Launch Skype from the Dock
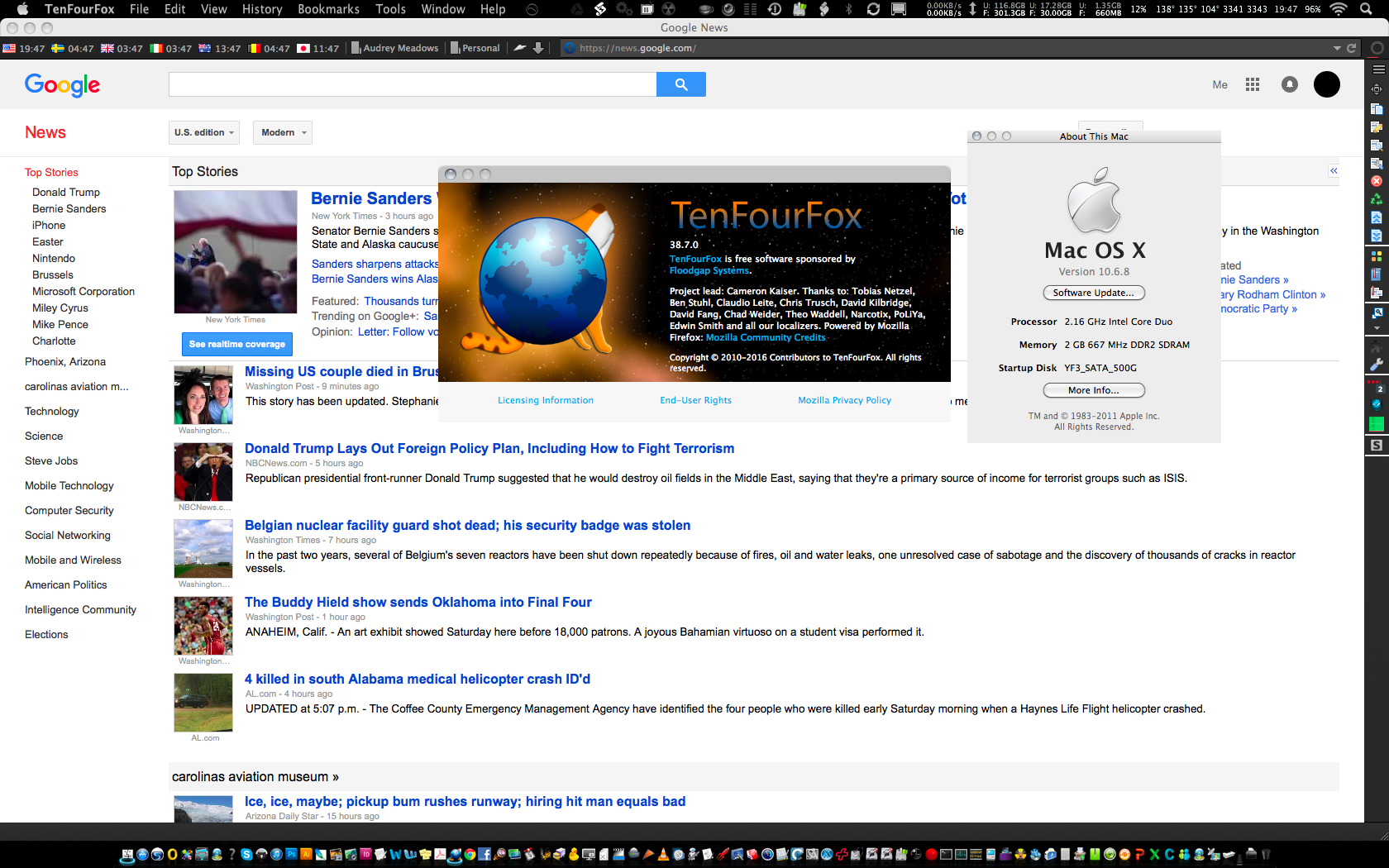1389x868 pixels. click(x=246, y=855)
